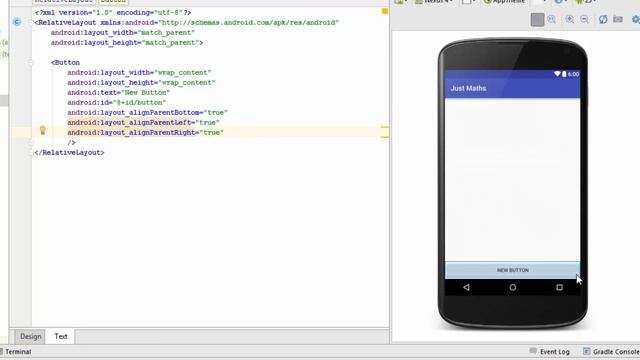
Task: Click the layout_width="wrap_content" line
Action: click(x=139, y=73)
